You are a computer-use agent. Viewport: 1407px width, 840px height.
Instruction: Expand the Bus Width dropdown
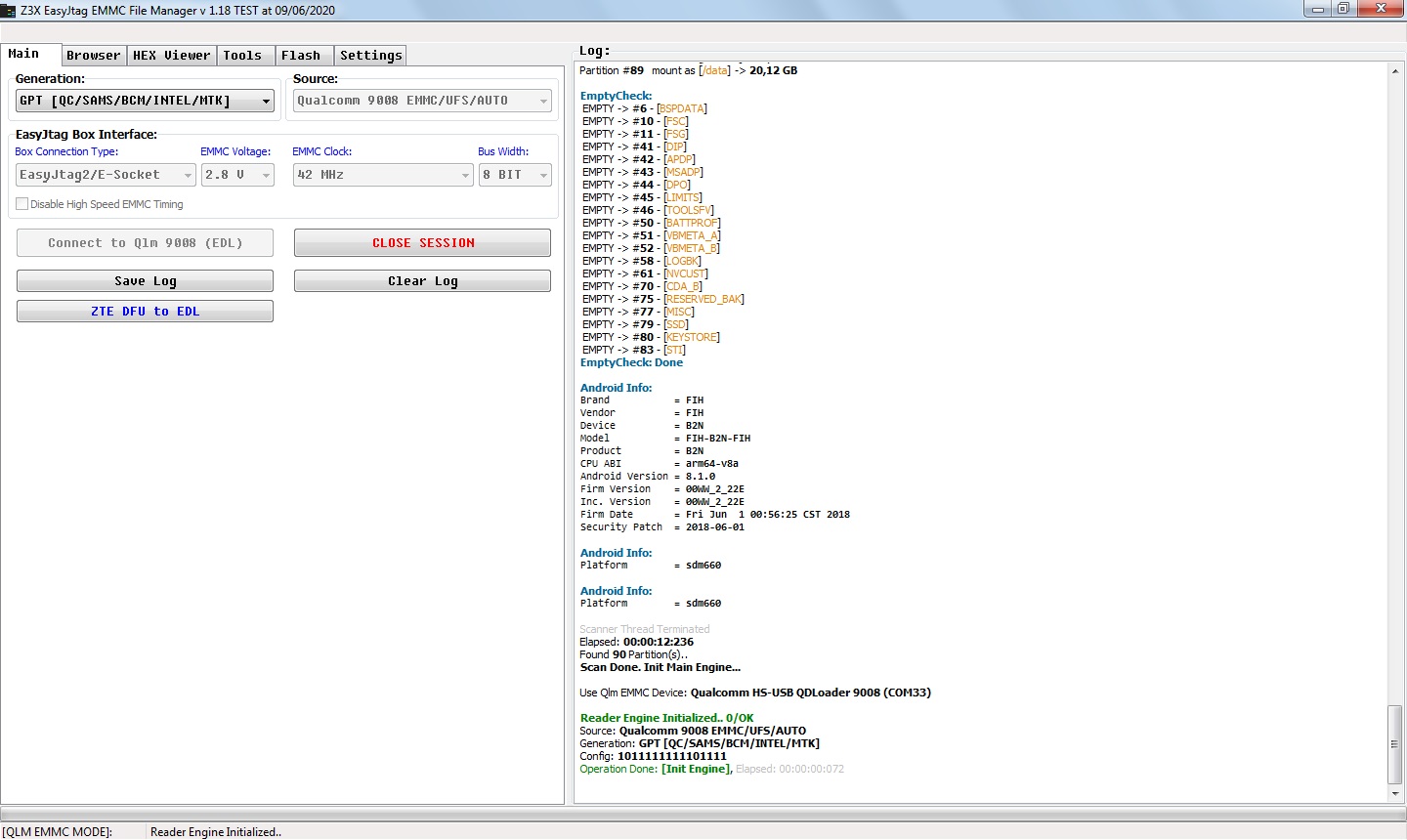(543, 175)
